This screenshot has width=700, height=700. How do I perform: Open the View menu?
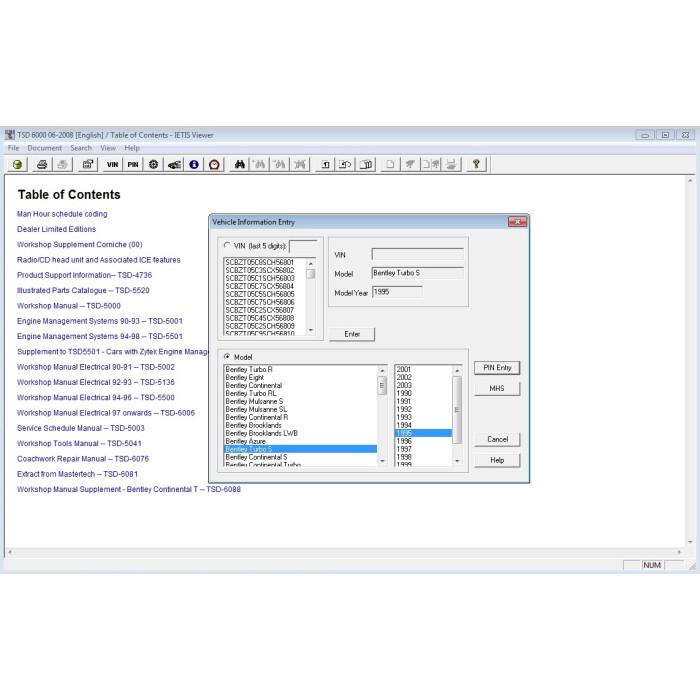coord(108,148)
